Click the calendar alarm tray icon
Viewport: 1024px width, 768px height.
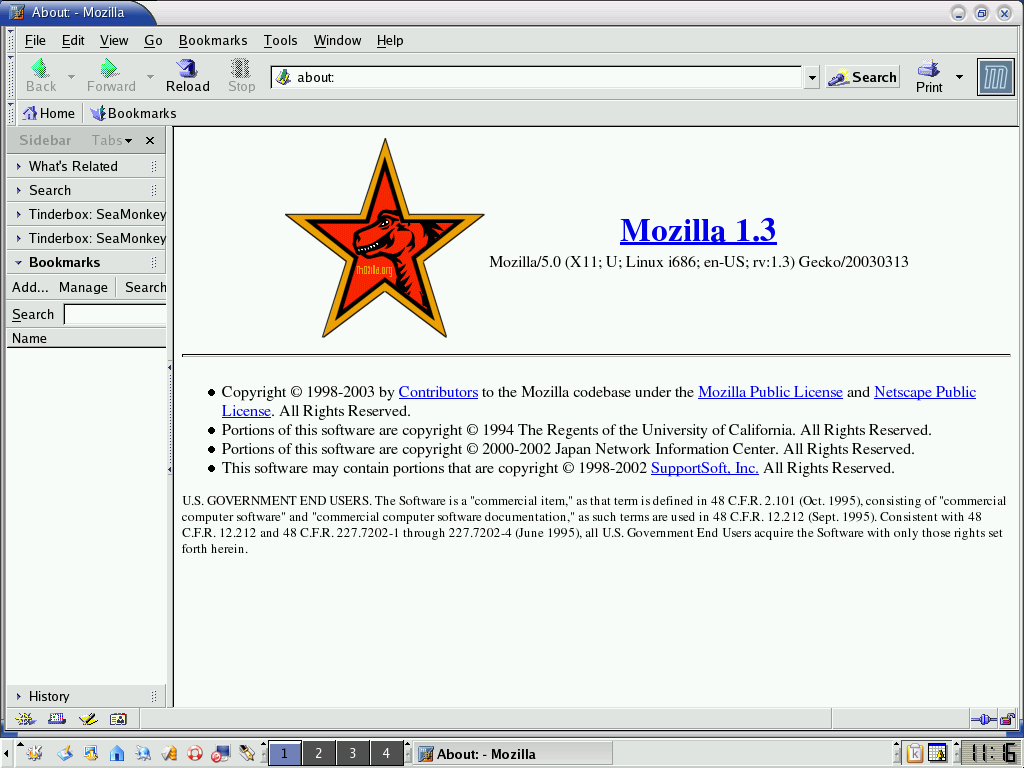click(x=938, y=753)
